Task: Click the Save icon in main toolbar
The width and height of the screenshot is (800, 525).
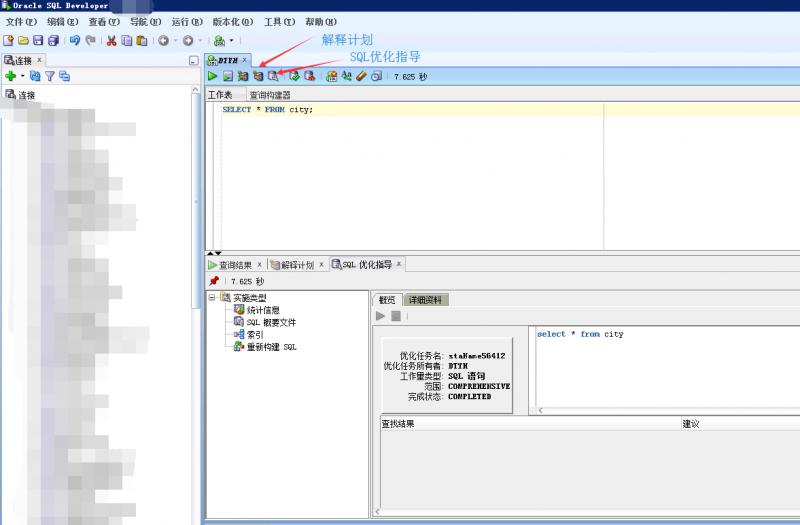Action: [x=38, y=40]
